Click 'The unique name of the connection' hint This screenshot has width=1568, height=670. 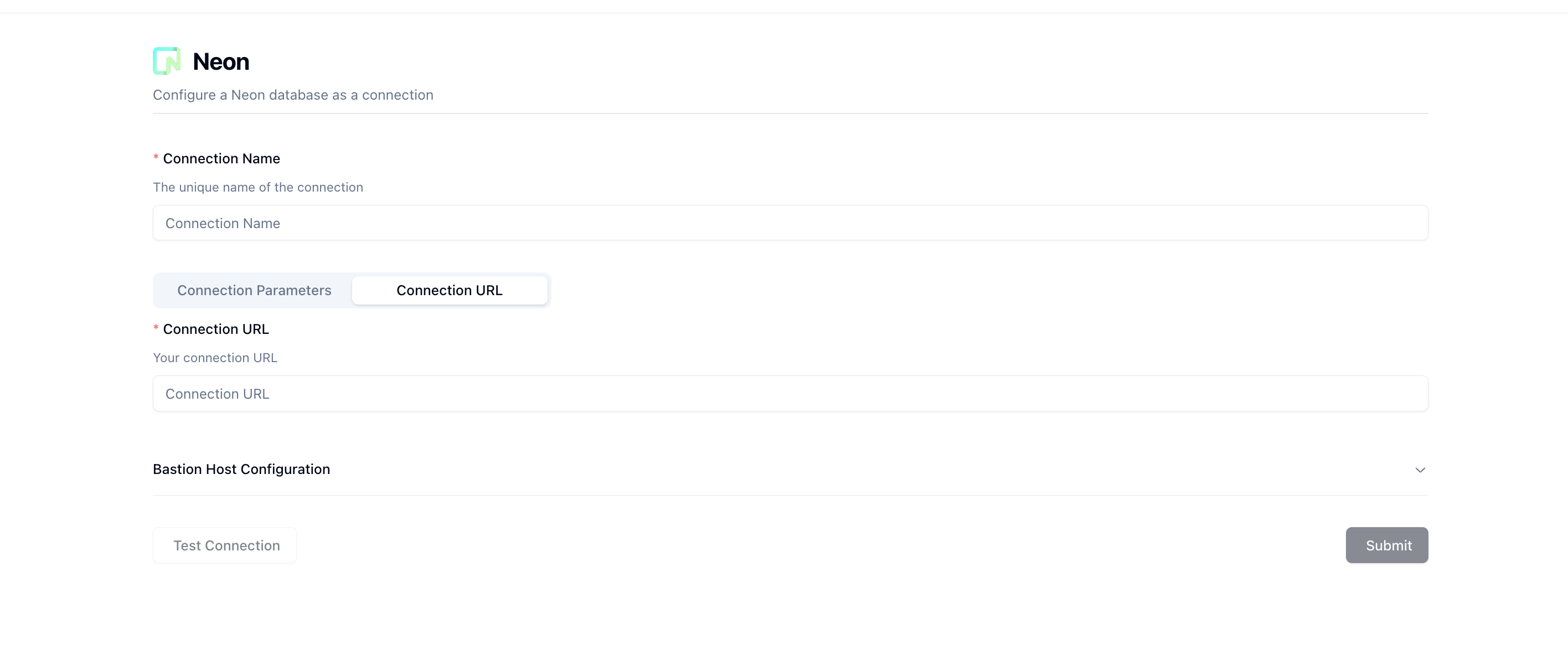[x=258, y=187]
